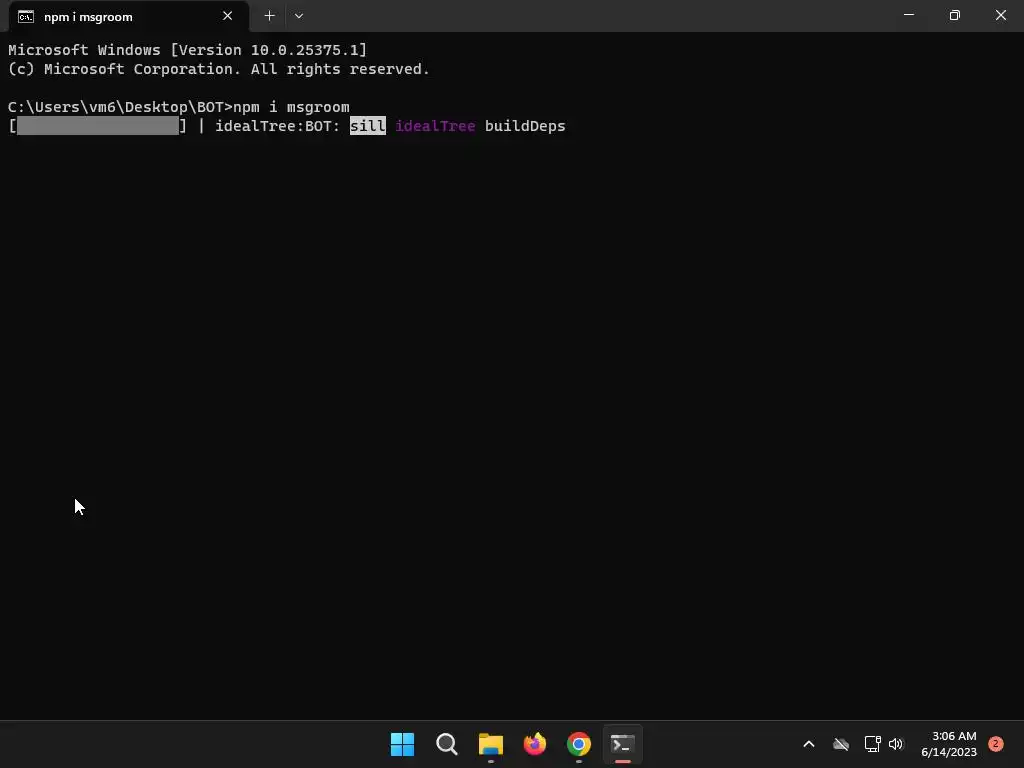
Task: Open taskbar Search
Action: [x=447, y=744]
